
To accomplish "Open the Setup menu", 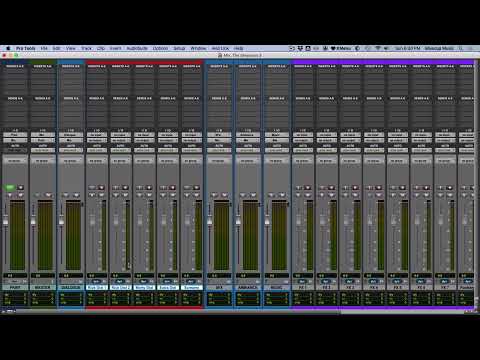I will [179, 48].
